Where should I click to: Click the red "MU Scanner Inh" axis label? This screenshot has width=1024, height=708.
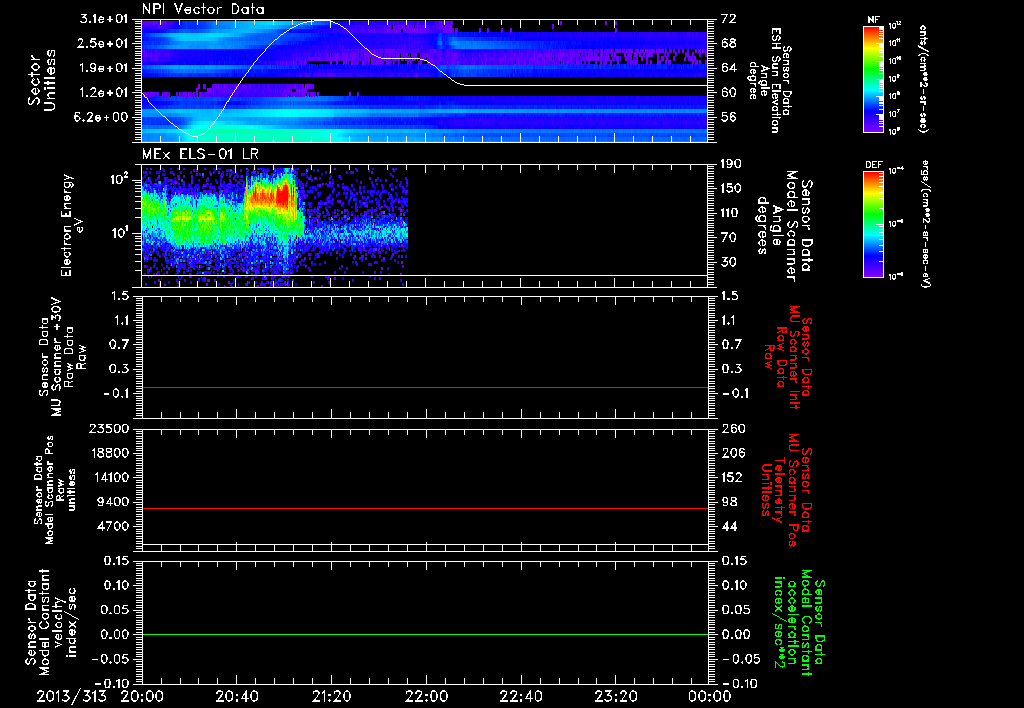tap(793, 357)
